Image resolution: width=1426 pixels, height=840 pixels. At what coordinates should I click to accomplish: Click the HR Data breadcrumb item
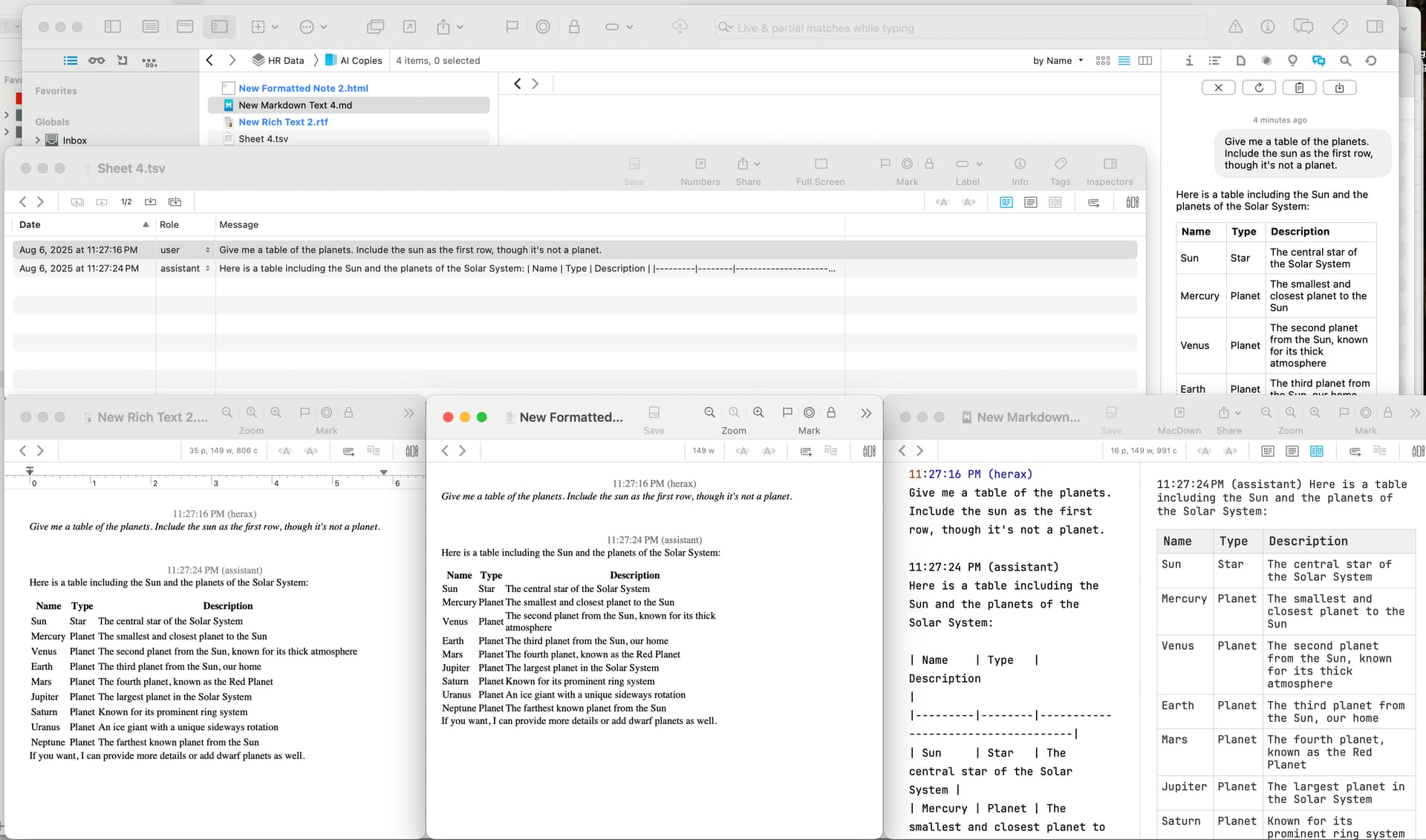(x=285, y=61)
